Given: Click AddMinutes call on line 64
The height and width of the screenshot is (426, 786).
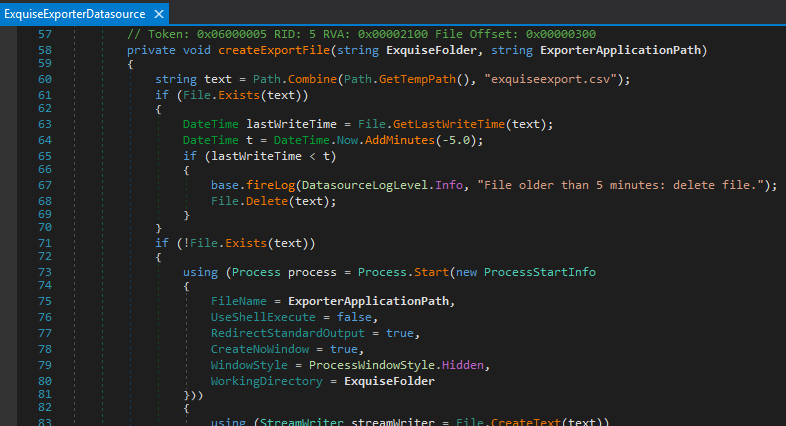Looking at the screenshot, I should [x=400, y=140].
